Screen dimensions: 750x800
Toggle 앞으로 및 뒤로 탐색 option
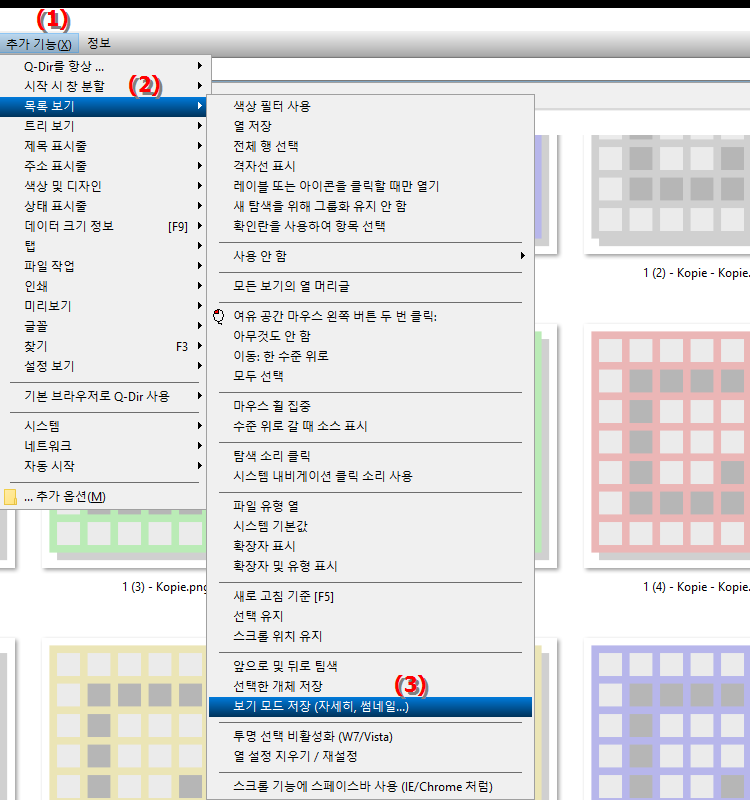(370, 666)
